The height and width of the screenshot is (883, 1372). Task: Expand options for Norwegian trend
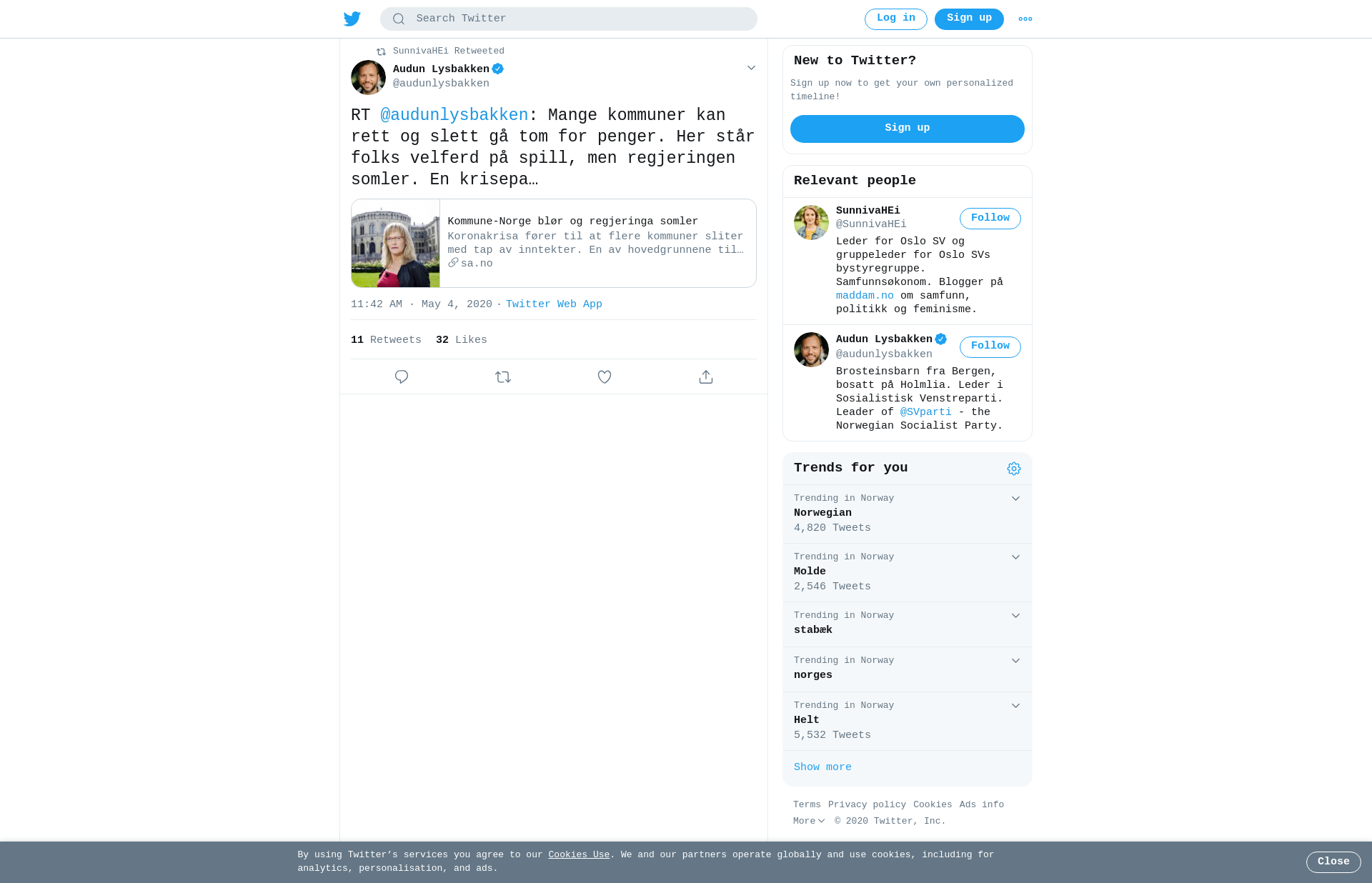tap(1015, 499)
